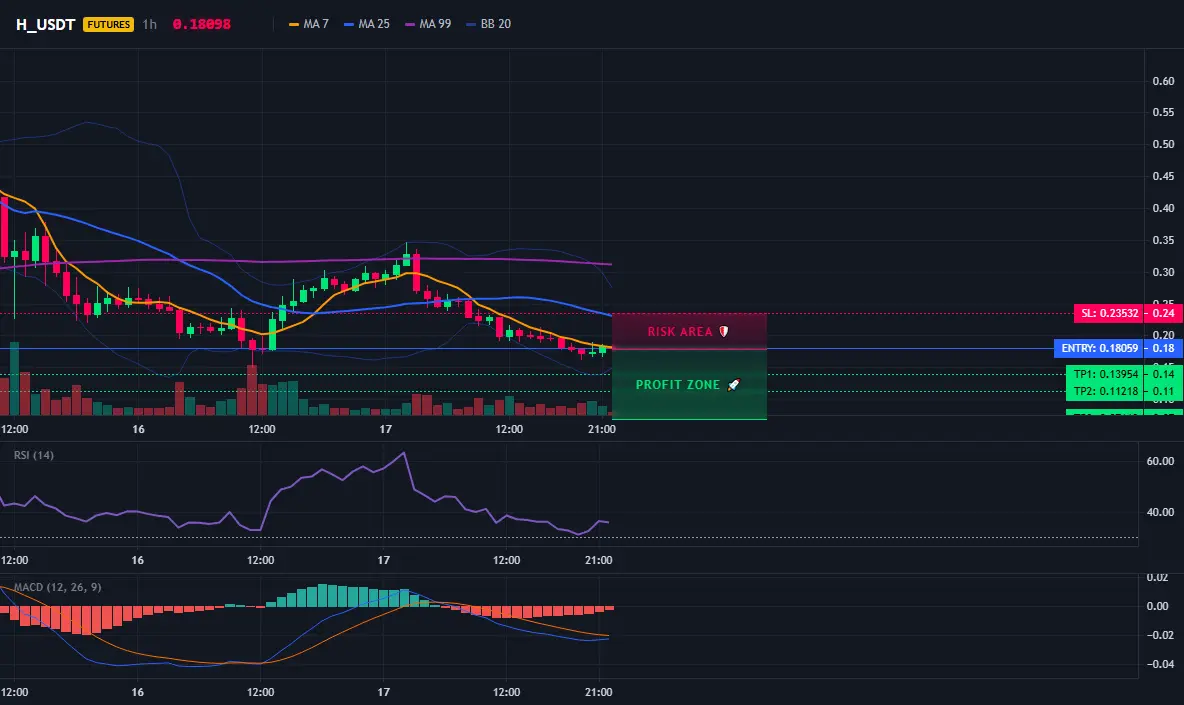Screen dimensions: 1184x705
Task: Toggle the MA 99 legend entry
Action: pyautogui.click(x=428, y=24)
